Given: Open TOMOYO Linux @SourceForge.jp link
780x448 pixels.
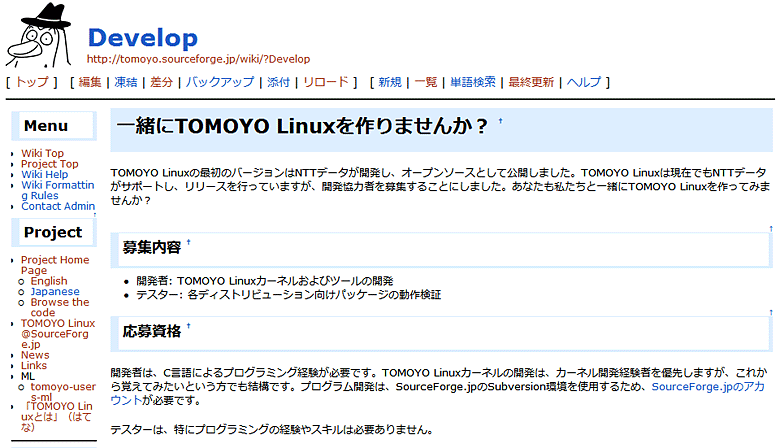Looking at the screenshot, I should pyautogui.click(x=58, y=334).
